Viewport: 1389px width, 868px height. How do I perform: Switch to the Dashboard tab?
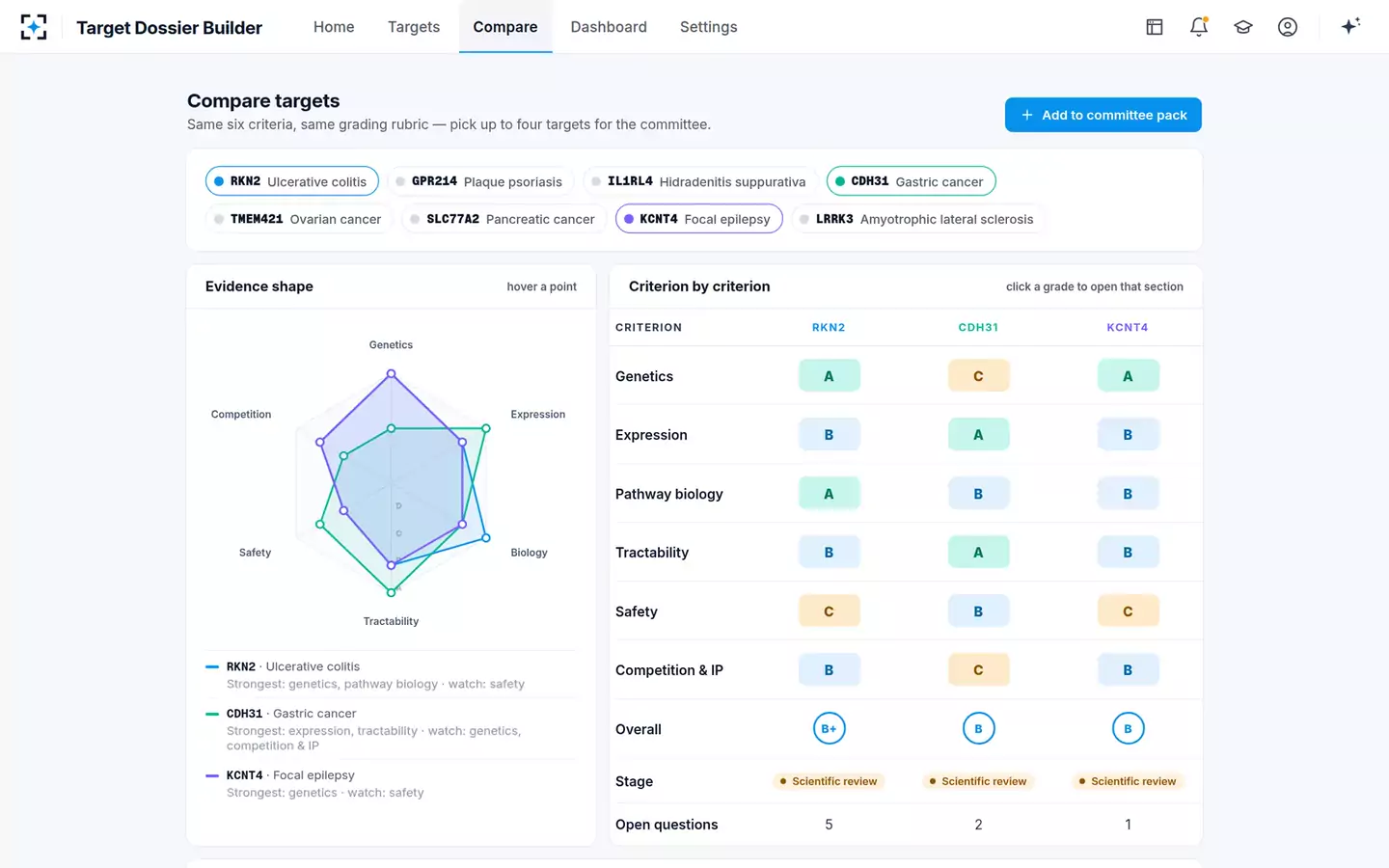[609, 27]
